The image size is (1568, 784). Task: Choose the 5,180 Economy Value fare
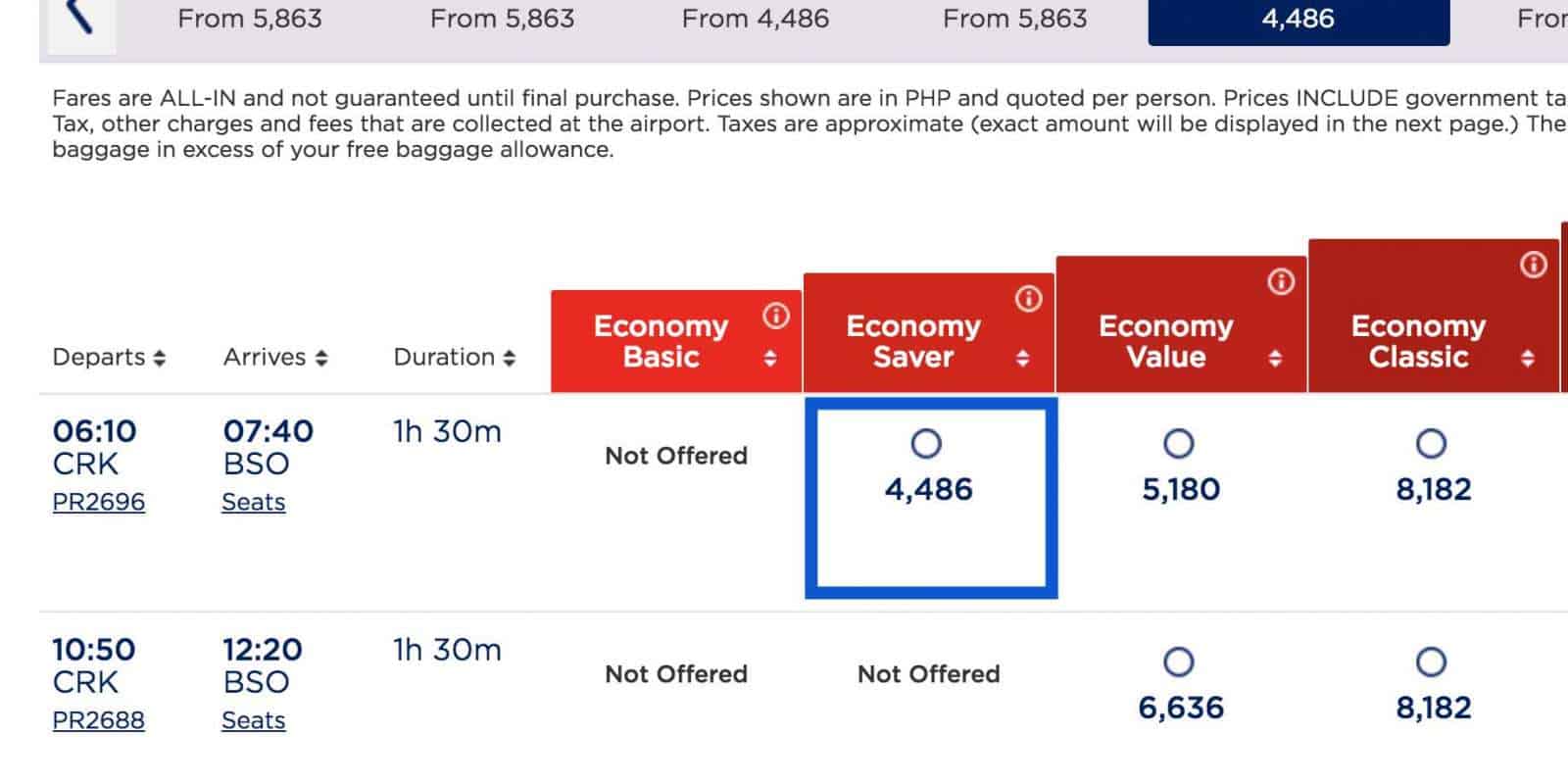(1179, 444)
